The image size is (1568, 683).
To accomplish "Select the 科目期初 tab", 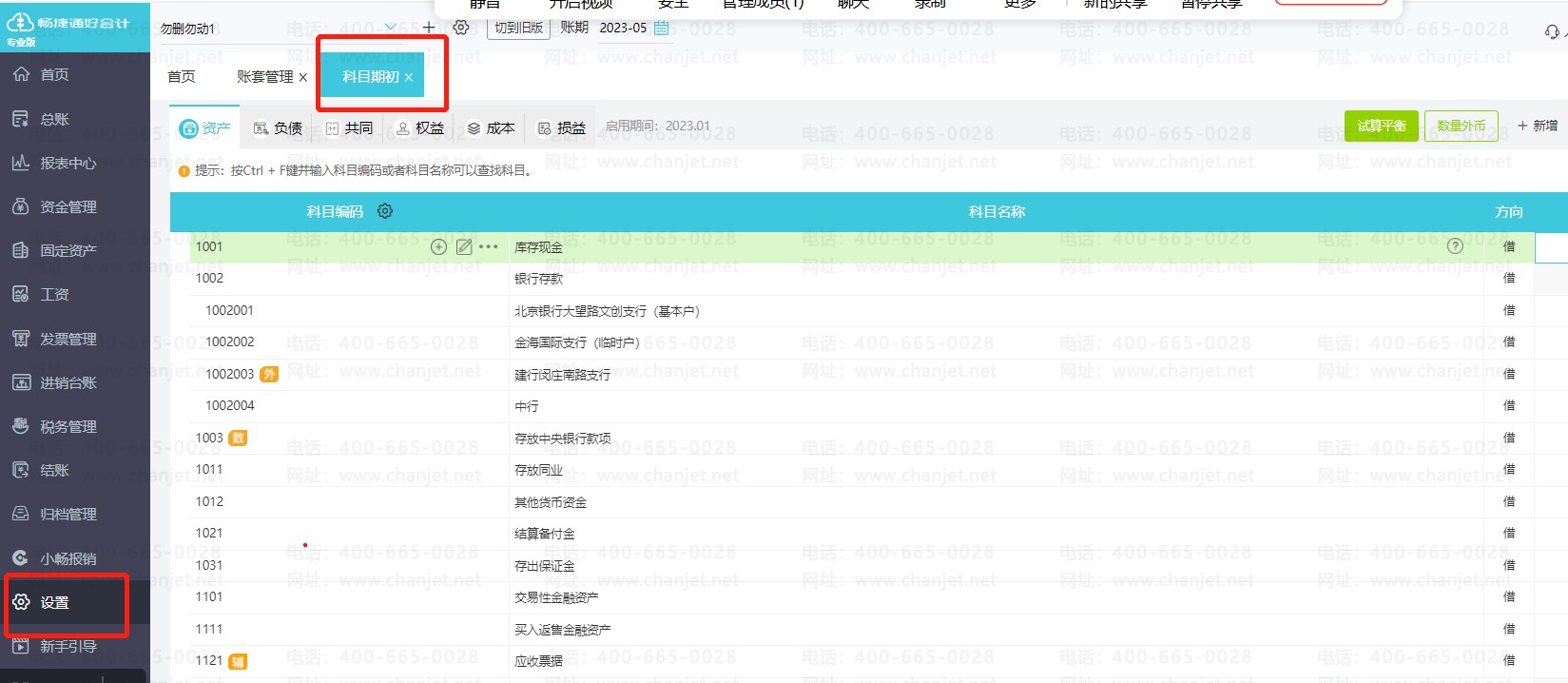I will (x=371, y=76).
